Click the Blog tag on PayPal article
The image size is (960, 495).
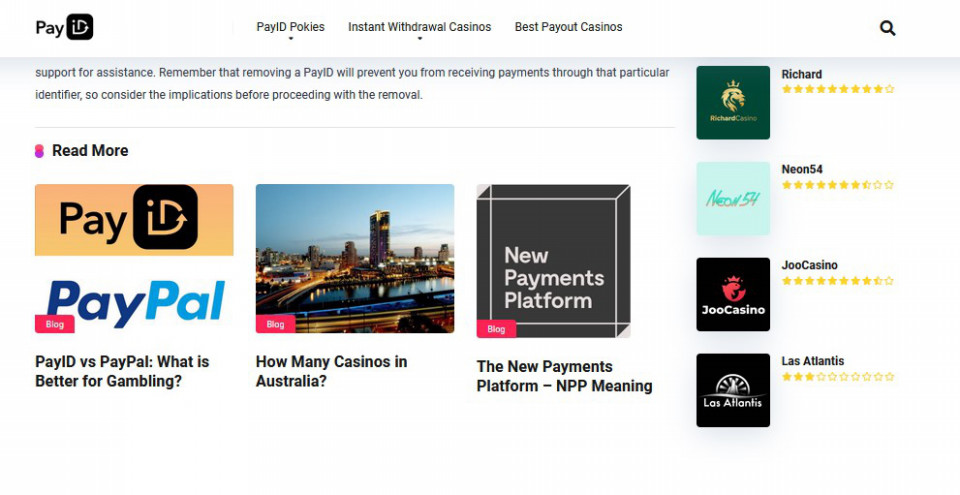coord(54,324)
